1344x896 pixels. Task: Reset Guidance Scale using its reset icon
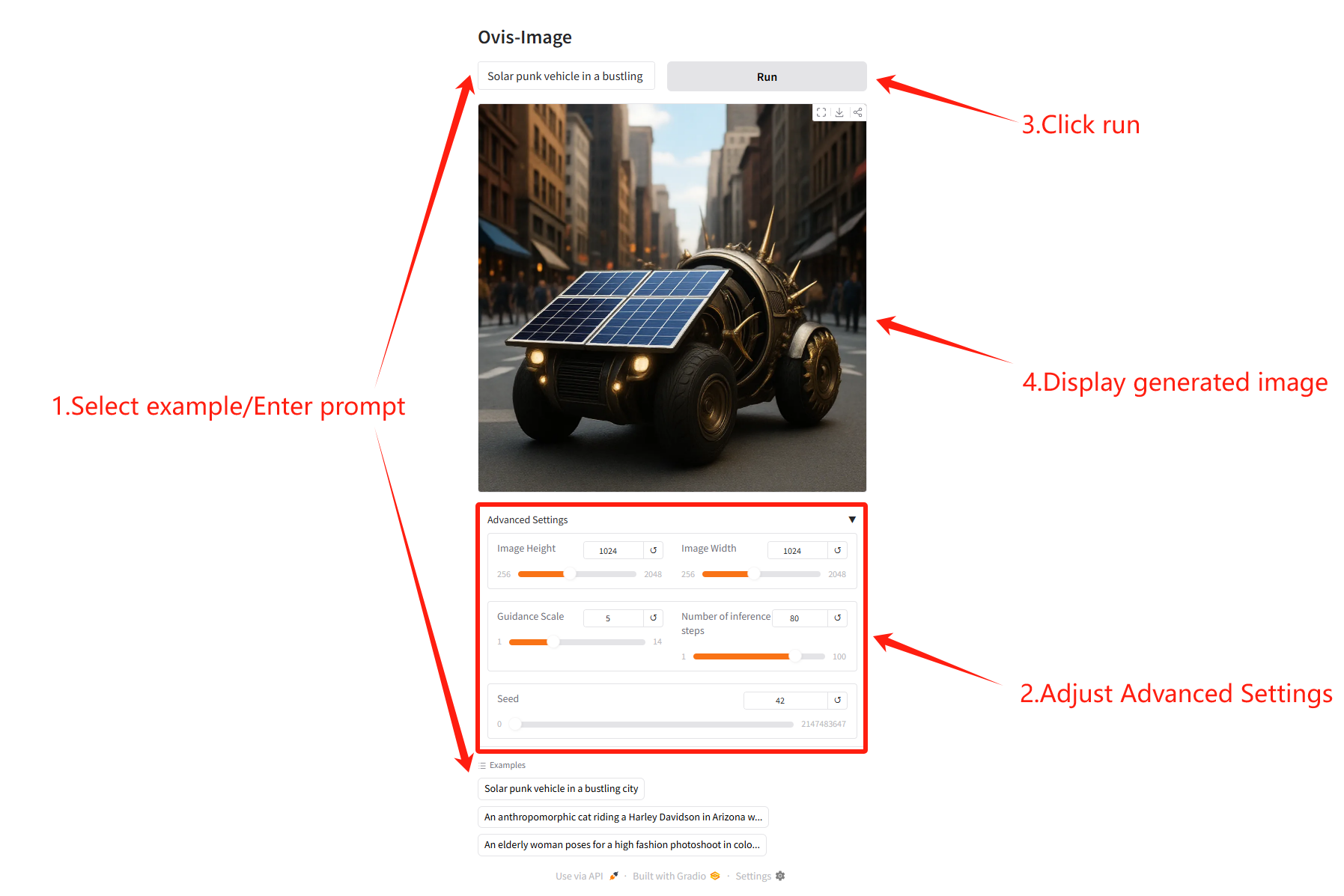(654, 618)
